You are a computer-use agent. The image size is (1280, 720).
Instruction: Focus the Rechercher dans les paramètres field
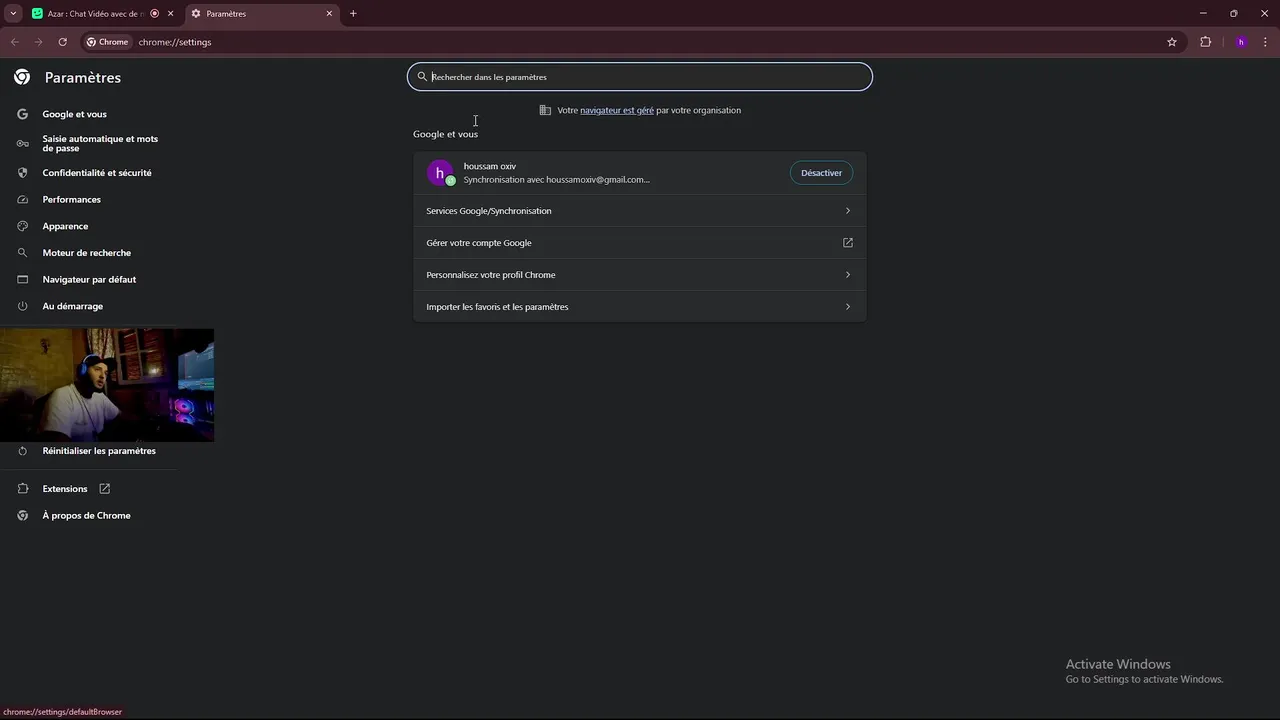pos(640,77)
